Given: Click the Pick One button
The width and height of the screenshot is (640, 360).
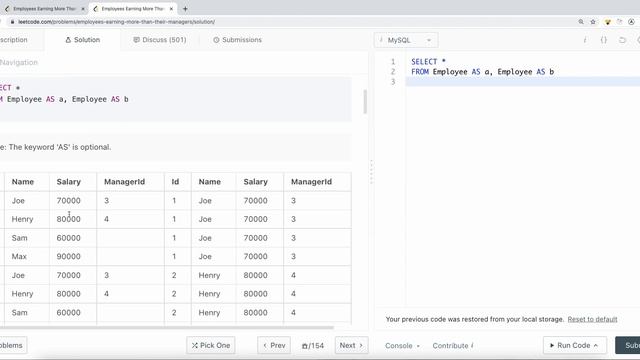Looking at the screenshot, I should click(x=211, y=345).
